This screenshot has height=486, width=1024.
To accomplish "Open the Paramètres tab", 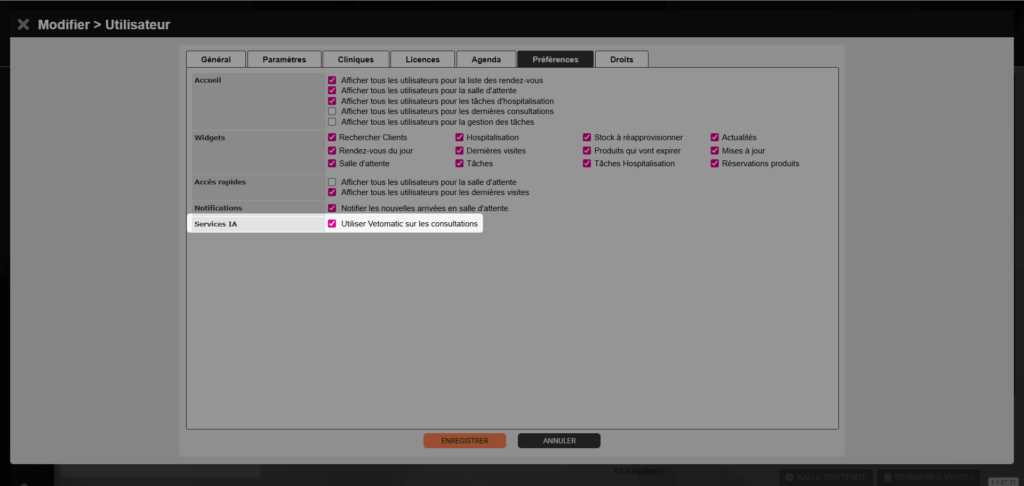I will [284, 59].
